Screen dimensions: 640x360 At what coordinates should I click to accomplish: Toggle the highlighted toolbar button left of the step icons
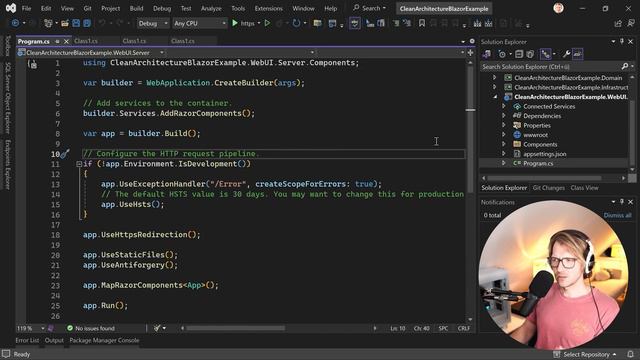pos(355,23)
